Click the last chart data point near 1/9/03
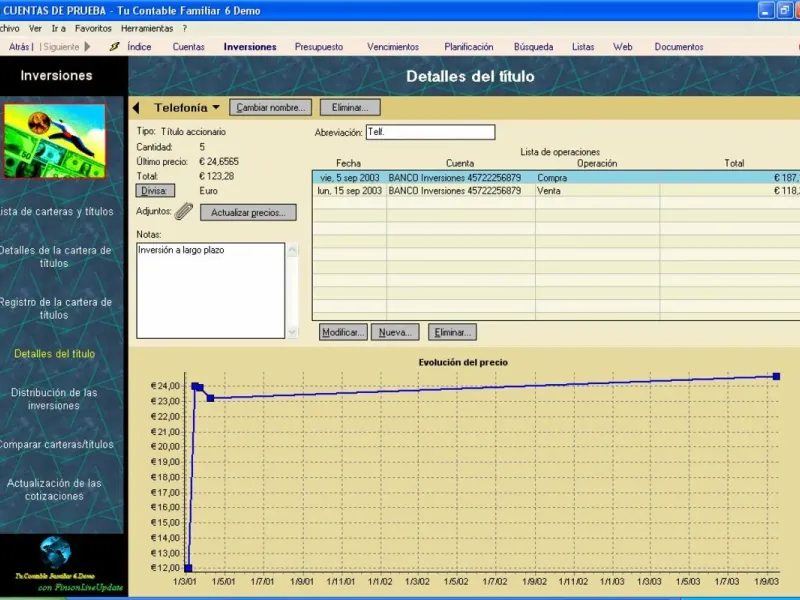The width and height of the screenshot is (800, 600). 776,377
